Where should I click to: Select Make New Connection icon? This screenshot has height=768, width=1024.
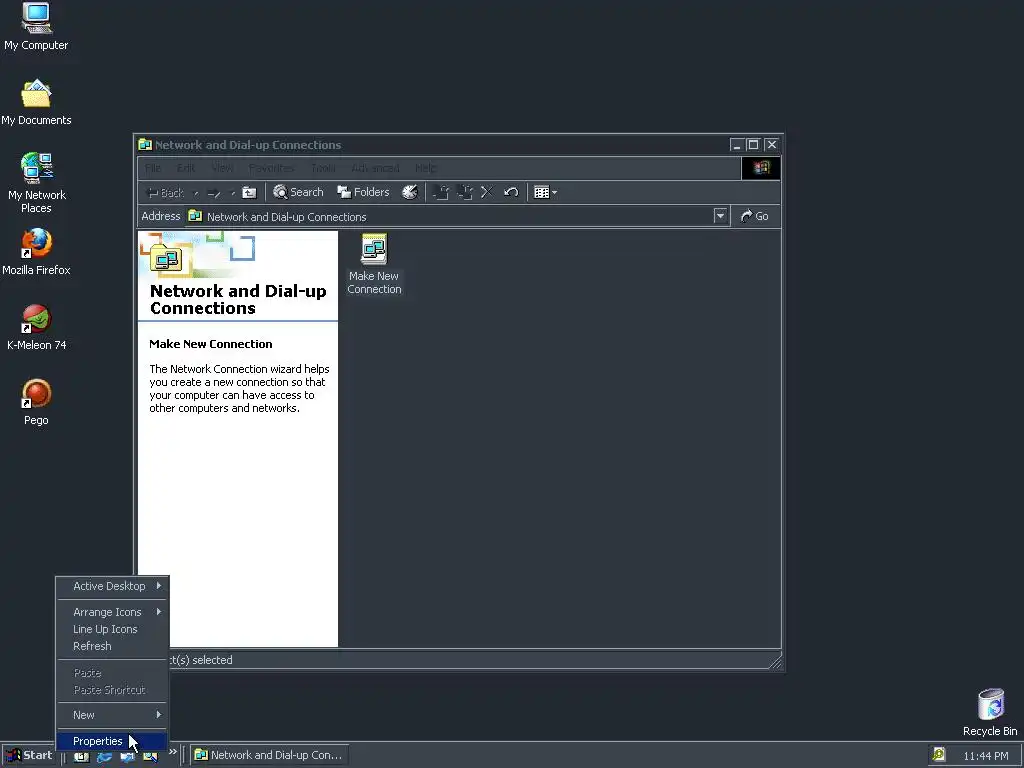(374, 264)
